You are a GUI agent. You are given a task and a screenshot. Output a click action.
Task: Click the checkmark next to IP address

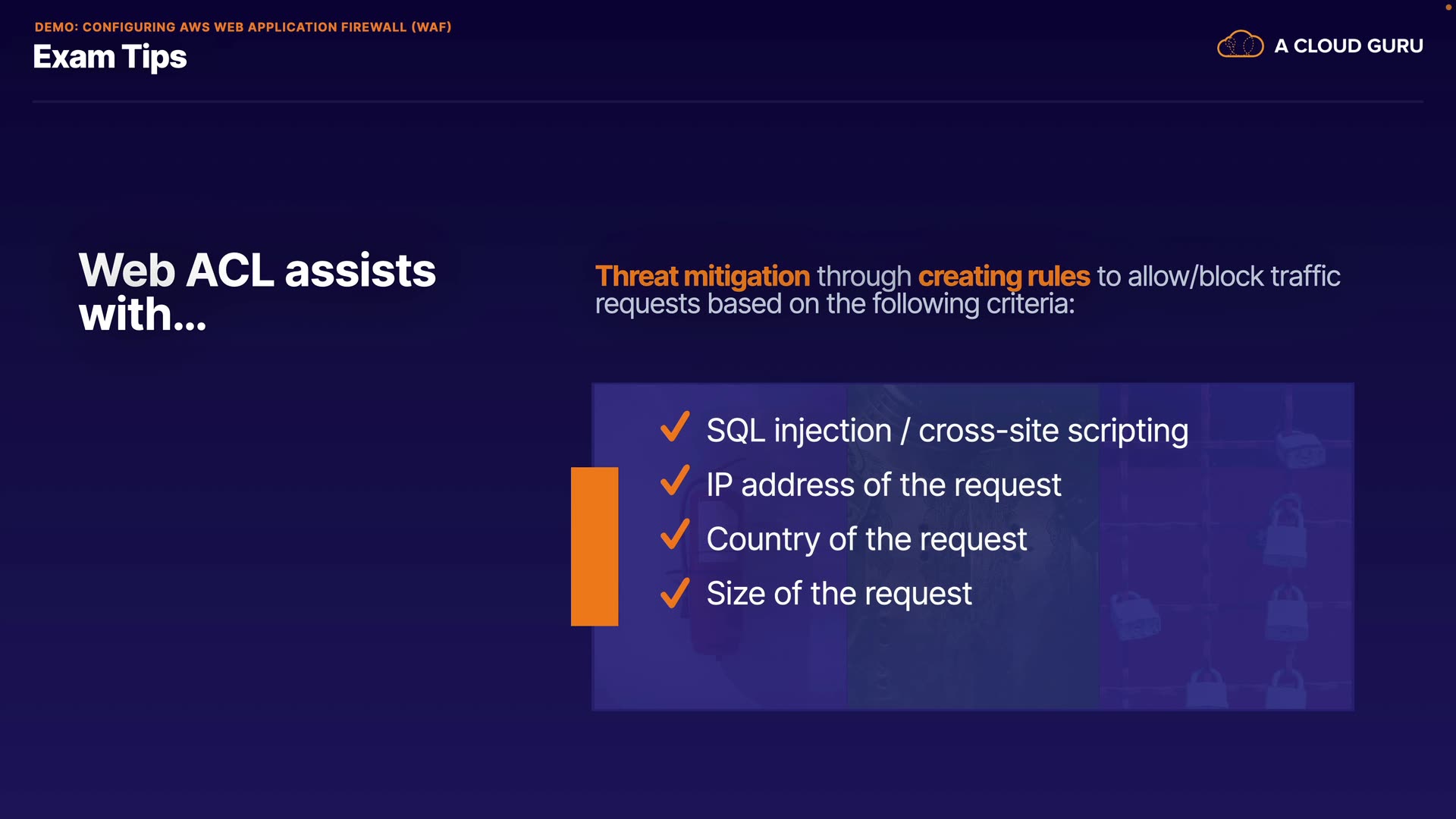point(674,481)
